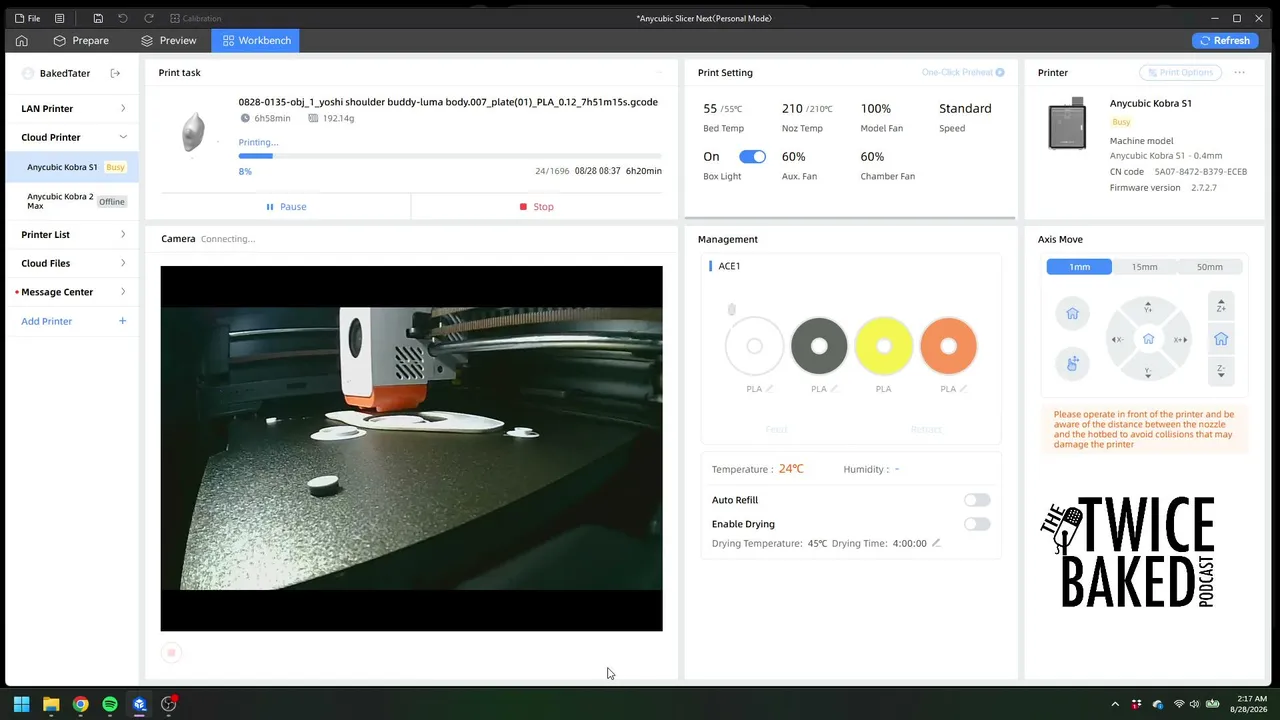This screenshot has width=1280, height=720.
Task: Lower the Z- axis
Action: coord(1221,371)
